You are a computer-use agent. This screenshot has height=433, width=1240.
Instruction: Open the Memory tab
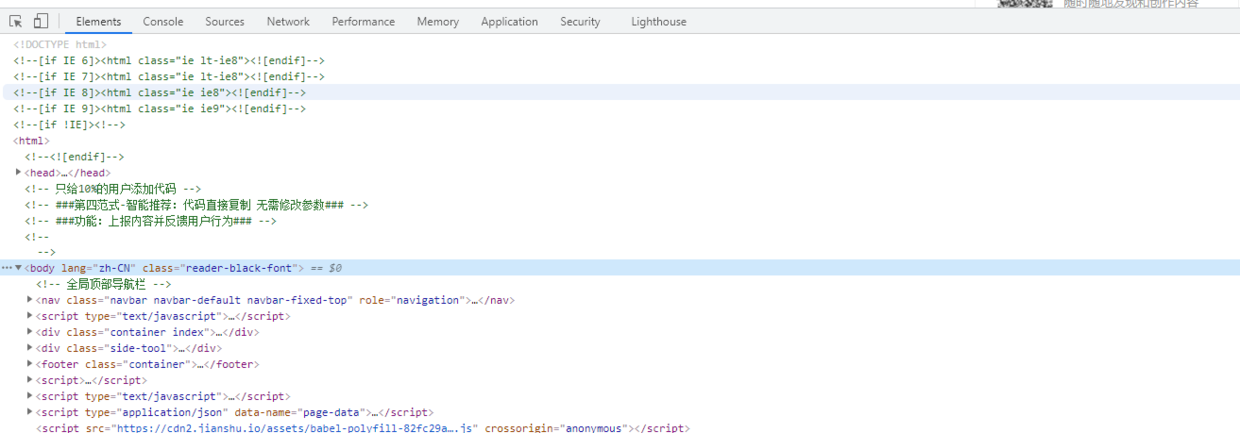[x=438, y=21]
